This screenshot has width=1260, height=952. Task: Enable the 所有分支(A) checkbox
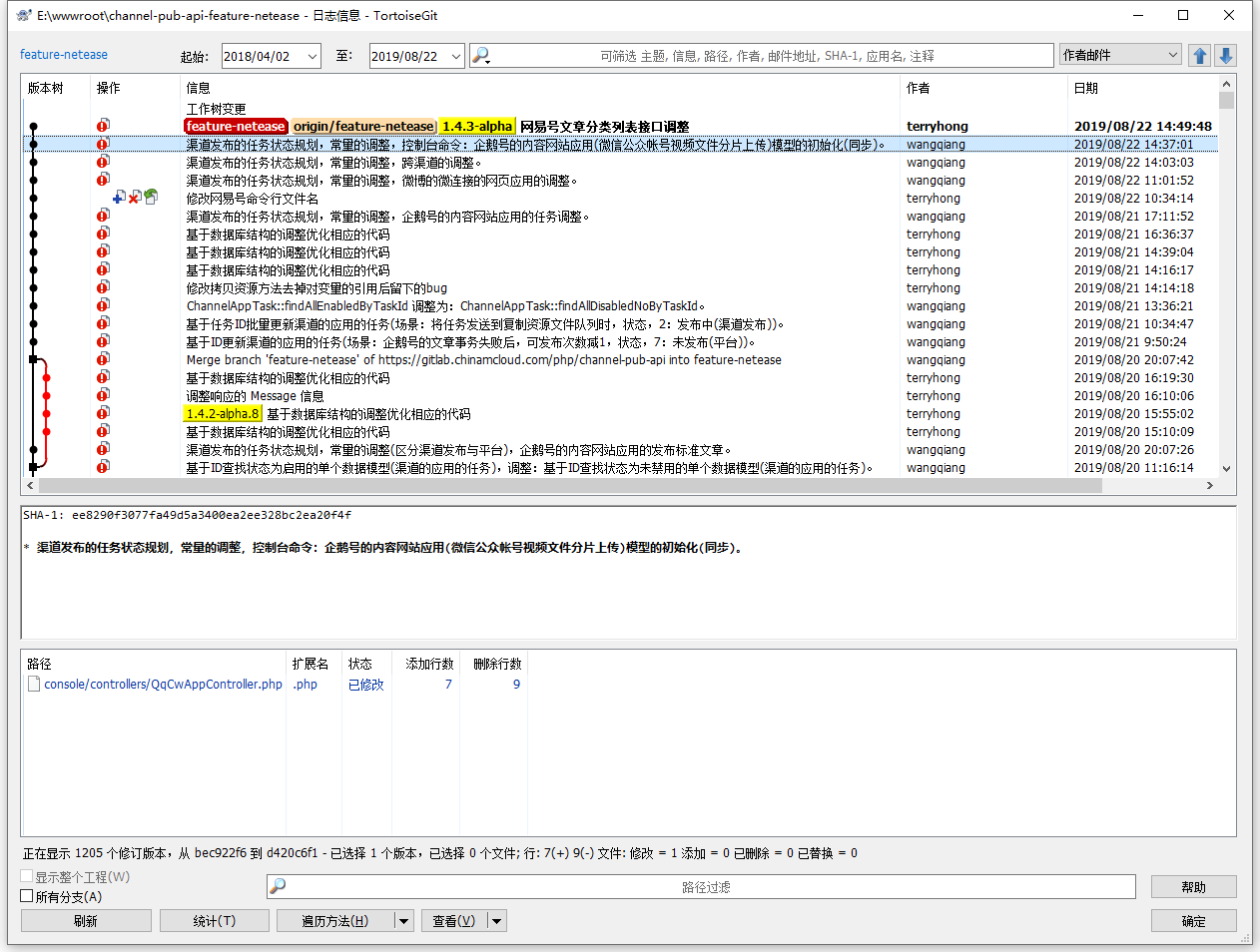tap(27, 896)
